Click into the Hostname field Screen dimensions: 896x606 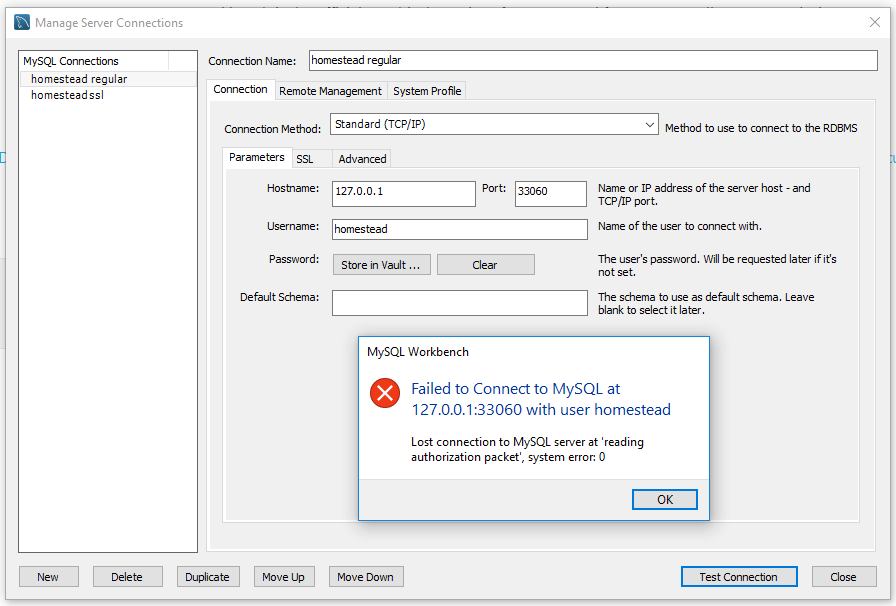[404, 194]
